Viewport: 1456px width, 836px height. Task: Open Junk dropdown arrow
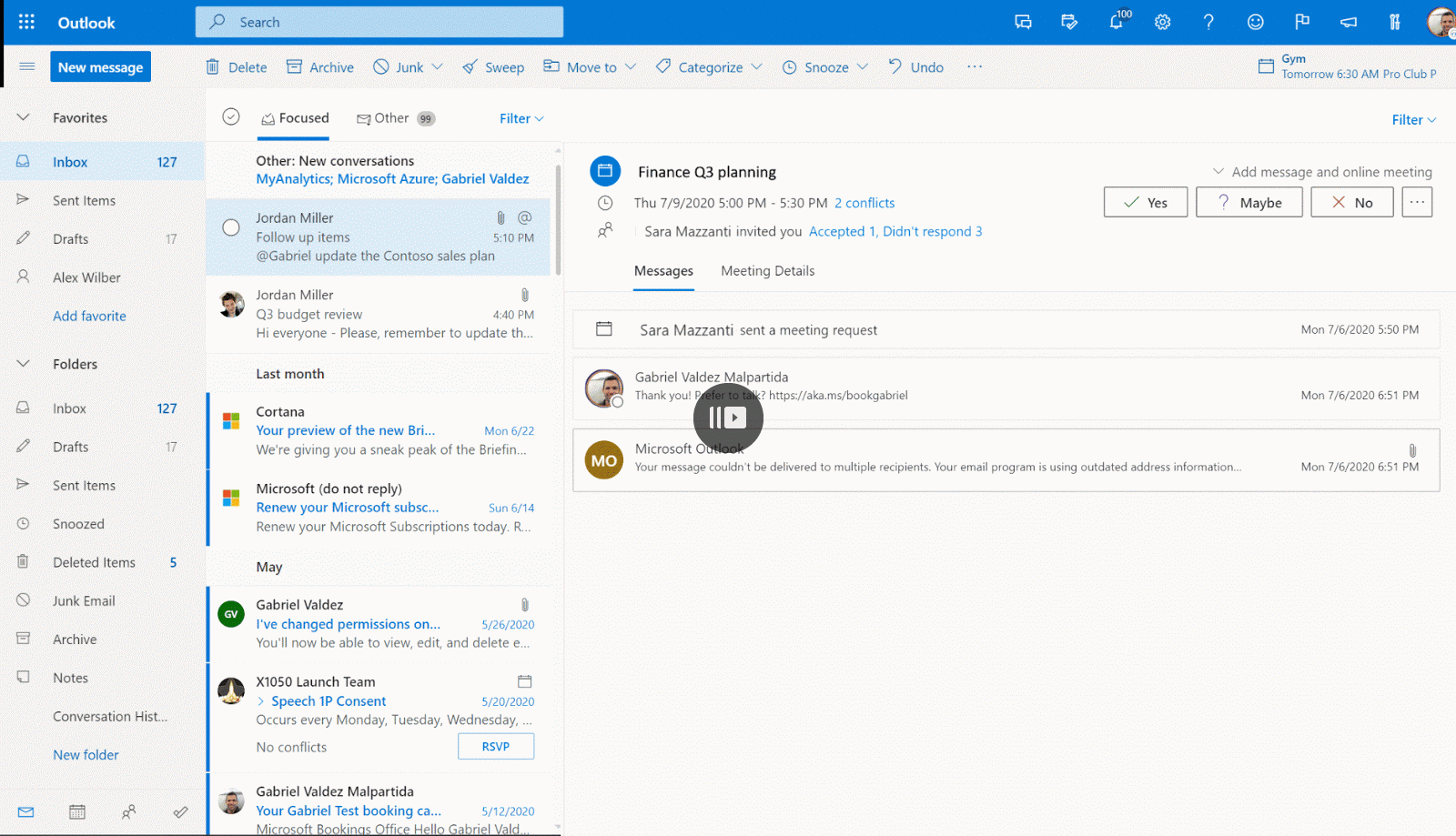pyautogui.click(x=438, y=67)
